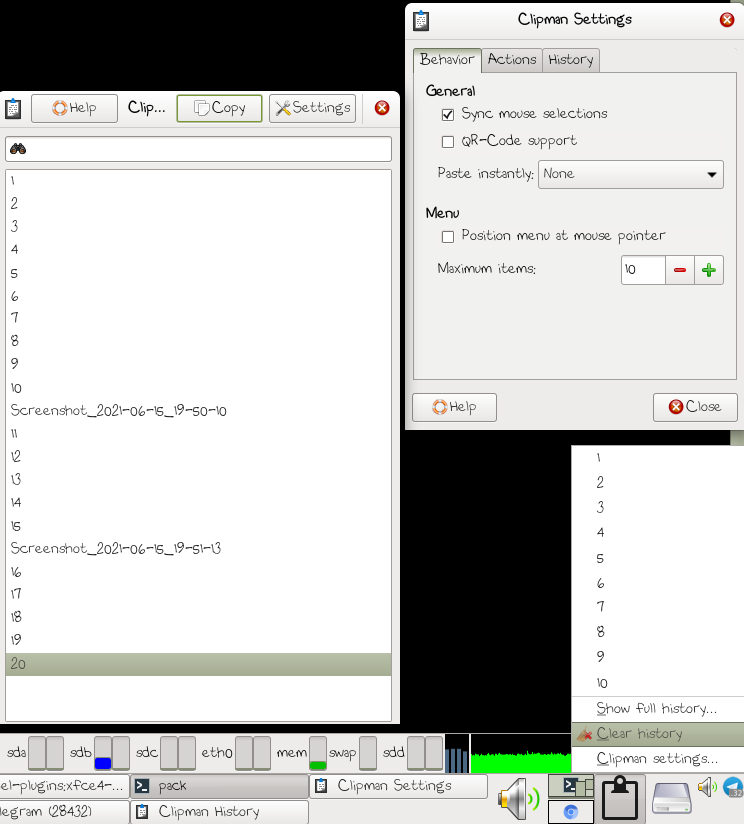Image resolution: width=744 pixels, height=824 pixels.
Task: Choose item 7 in the Clipman popup menu
Action: [x=658, y=607]
